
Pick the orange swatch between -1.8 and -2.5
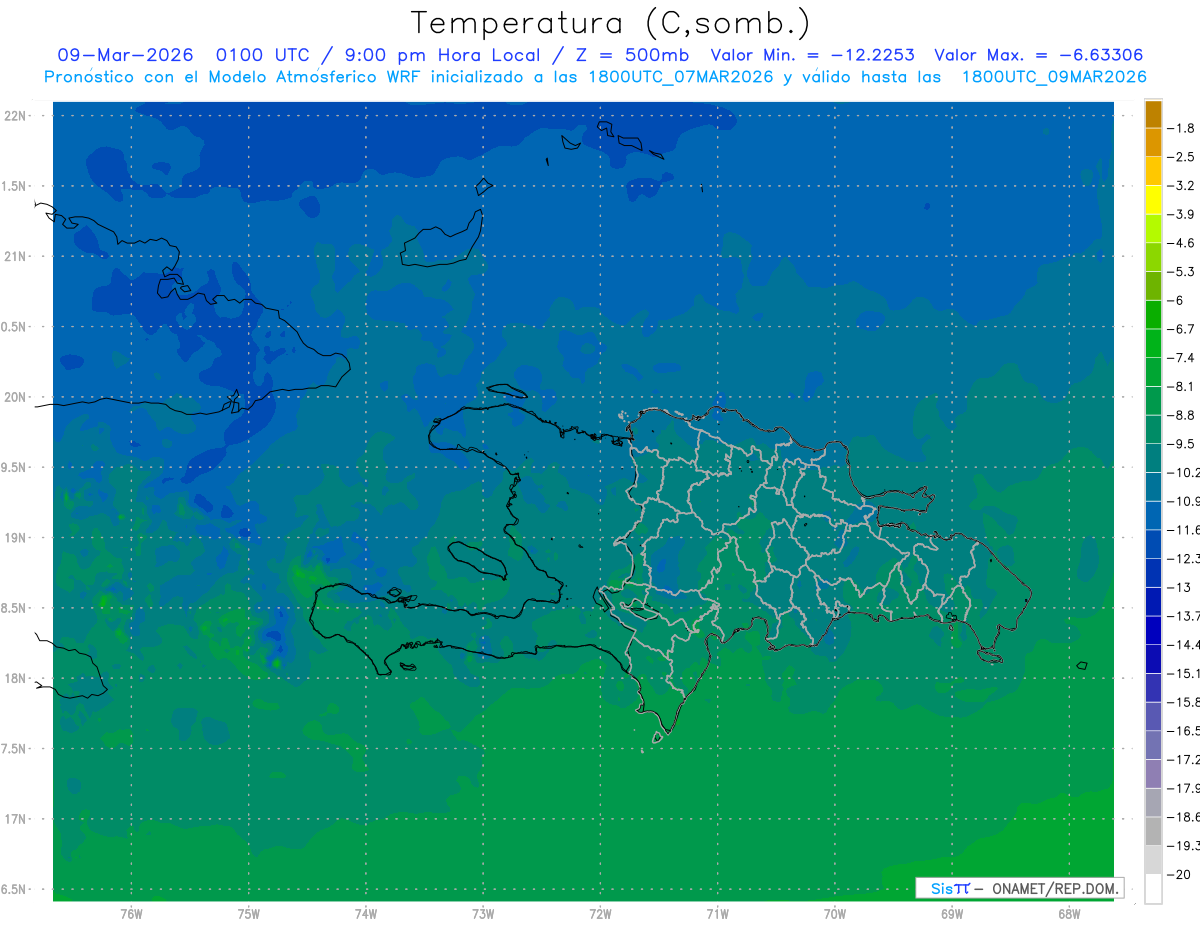pos(1153,143)
